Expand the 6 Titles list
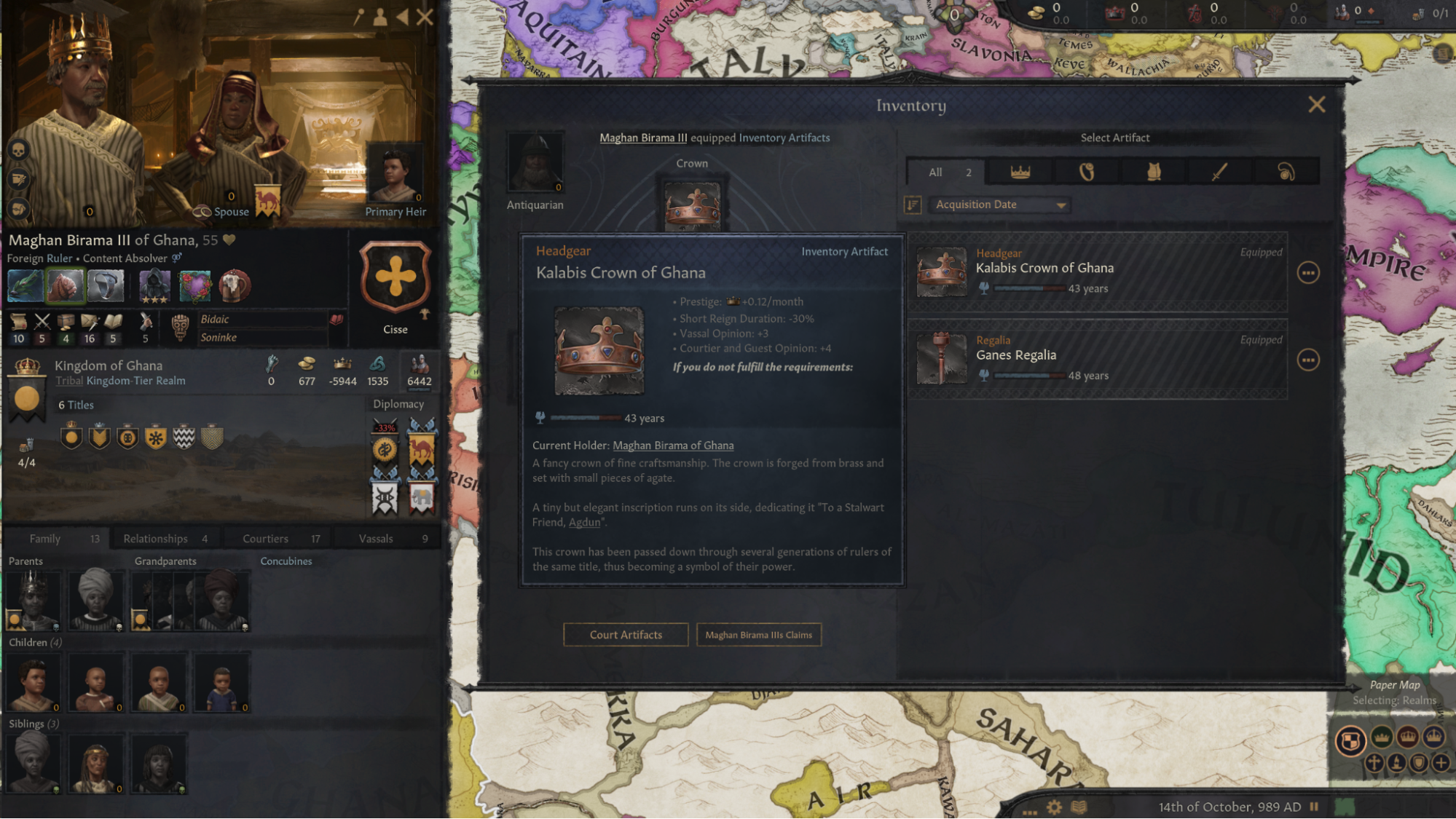The height and width of the screenshot is (819, 1456). (76, 405)
